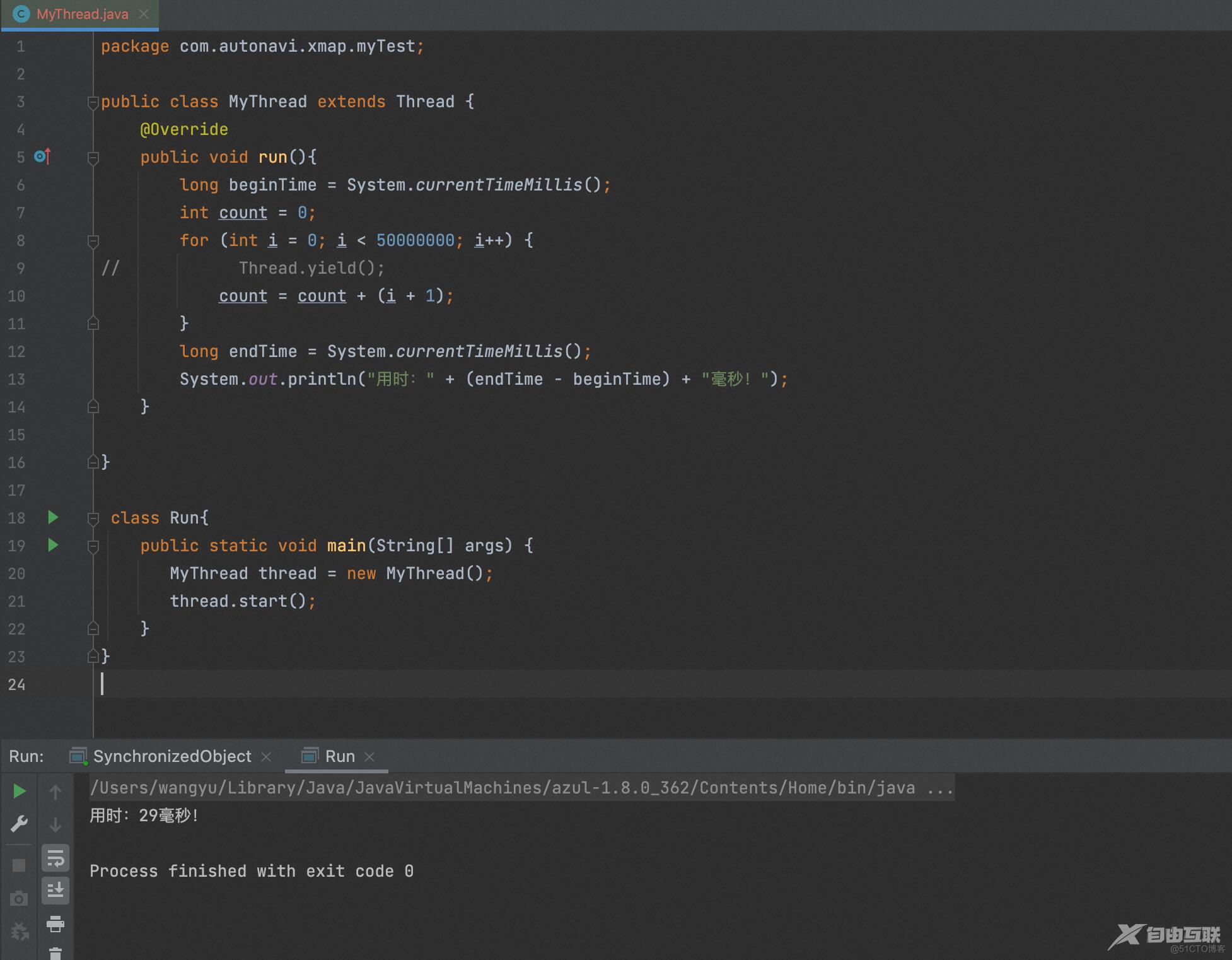The height and width of the screenshot is (960, 1232).
Task: Click line number 9 in gutter
Action: click(21, 268)
